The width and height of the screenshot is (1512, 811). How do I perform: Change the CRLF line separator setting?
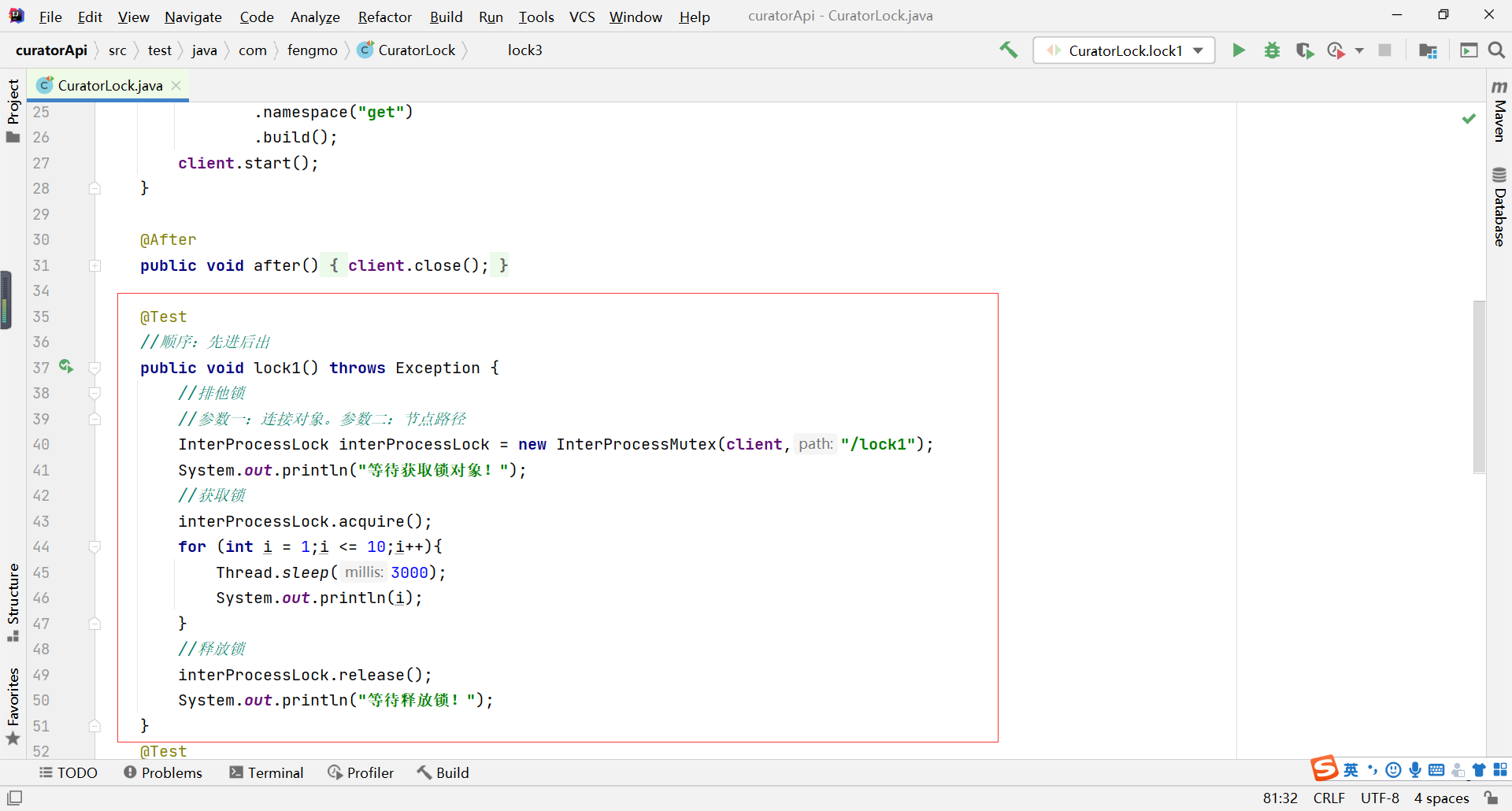pos(1329,798)
